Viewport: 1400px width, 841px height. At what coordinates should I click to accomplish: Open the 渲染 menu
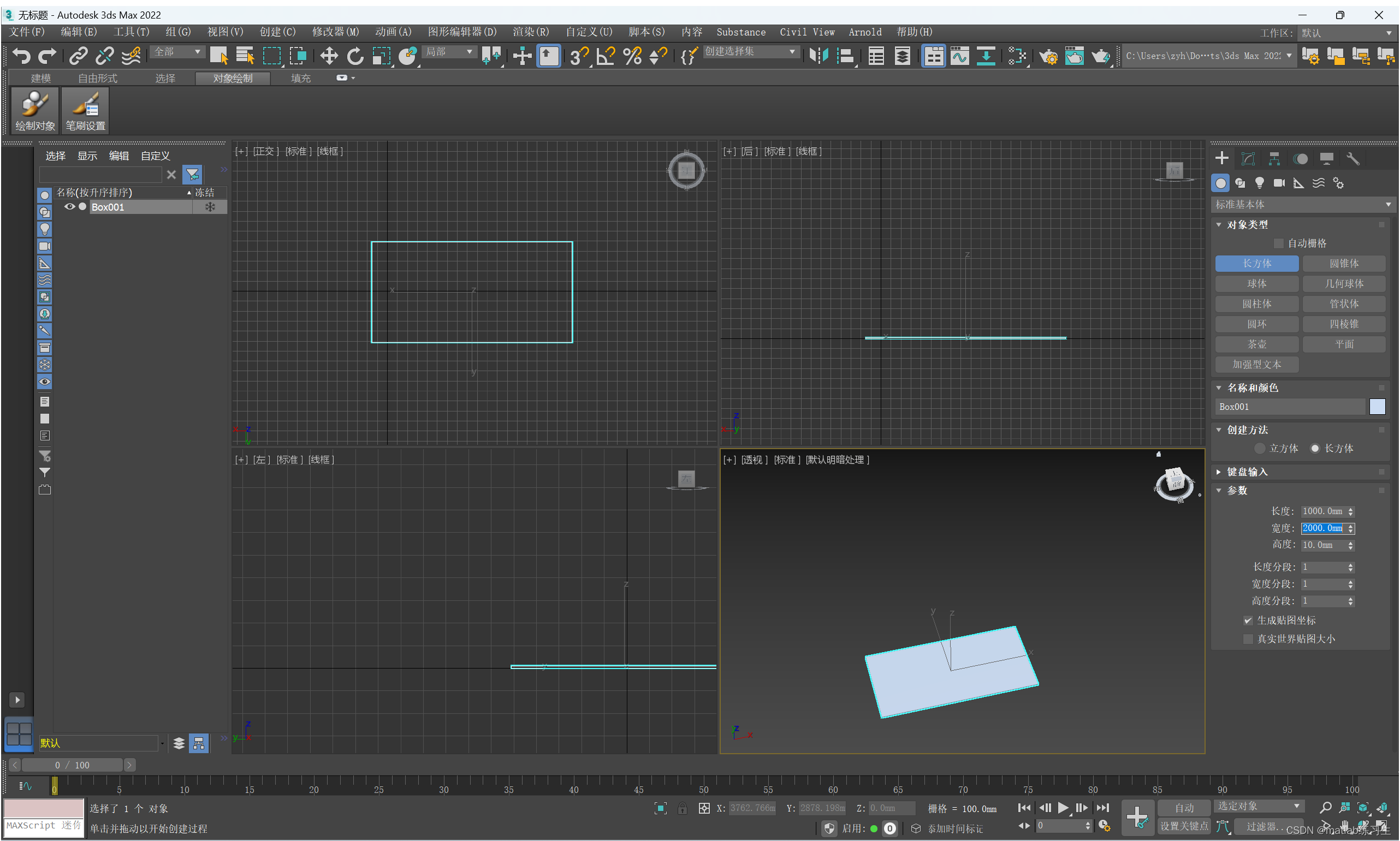(x=530, y=32)
